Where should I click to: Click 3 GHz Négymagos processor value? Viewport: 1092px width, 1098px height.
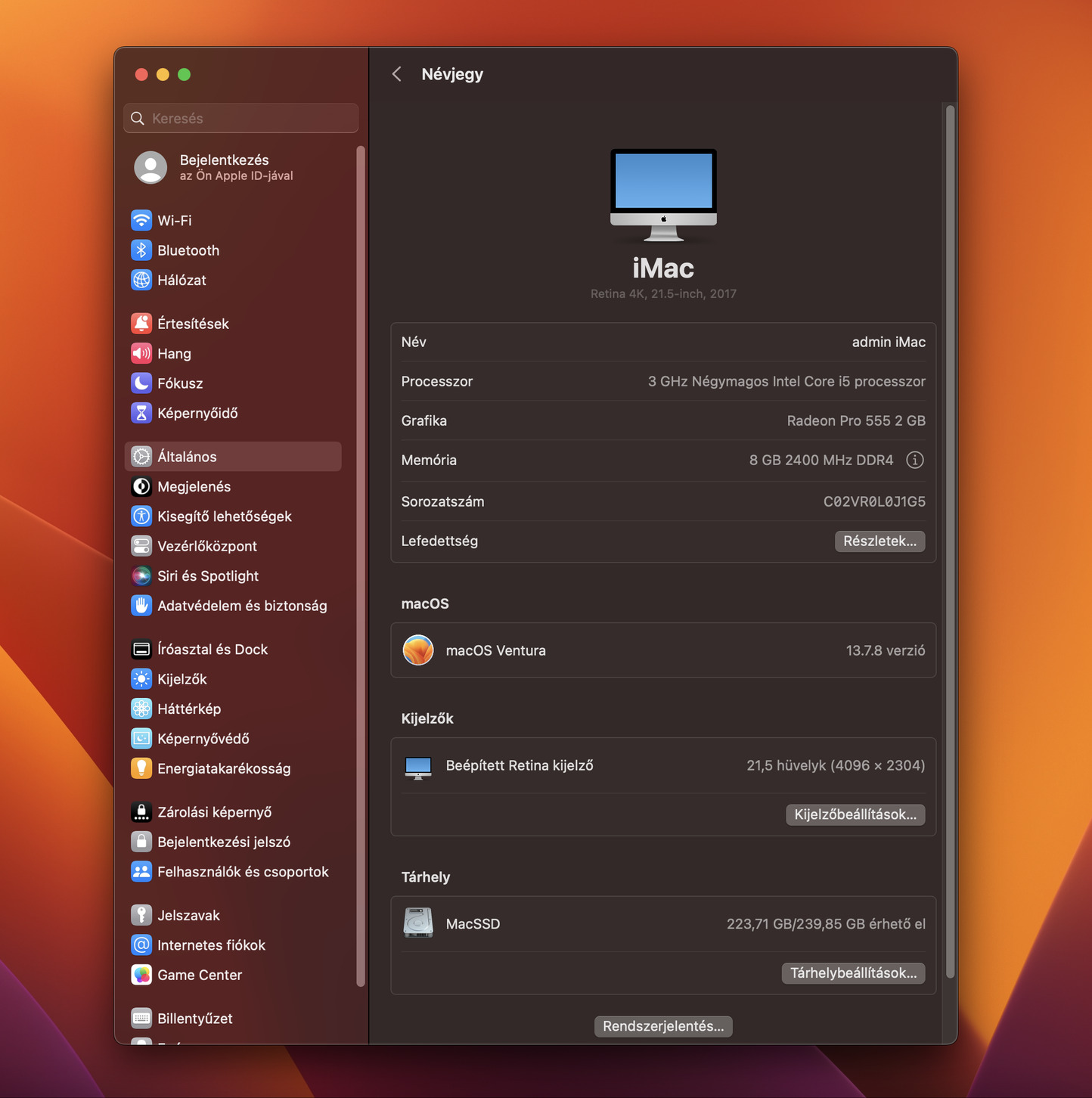tap(786, 381)
